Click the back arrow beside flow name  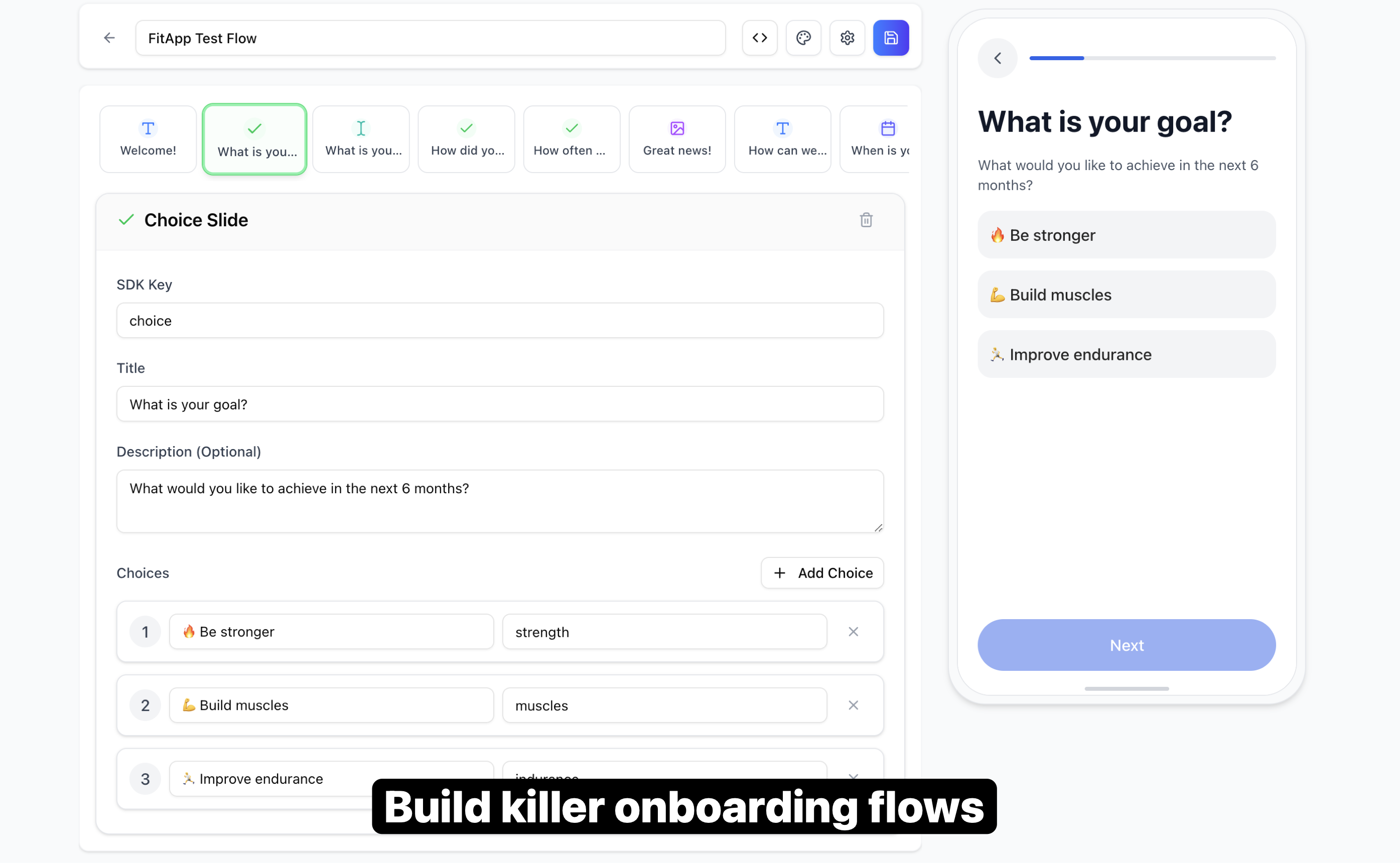coord(109,38)
